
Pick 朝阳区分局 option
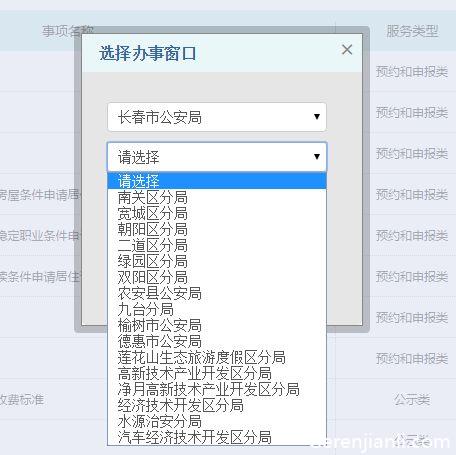tap(217, 229)
